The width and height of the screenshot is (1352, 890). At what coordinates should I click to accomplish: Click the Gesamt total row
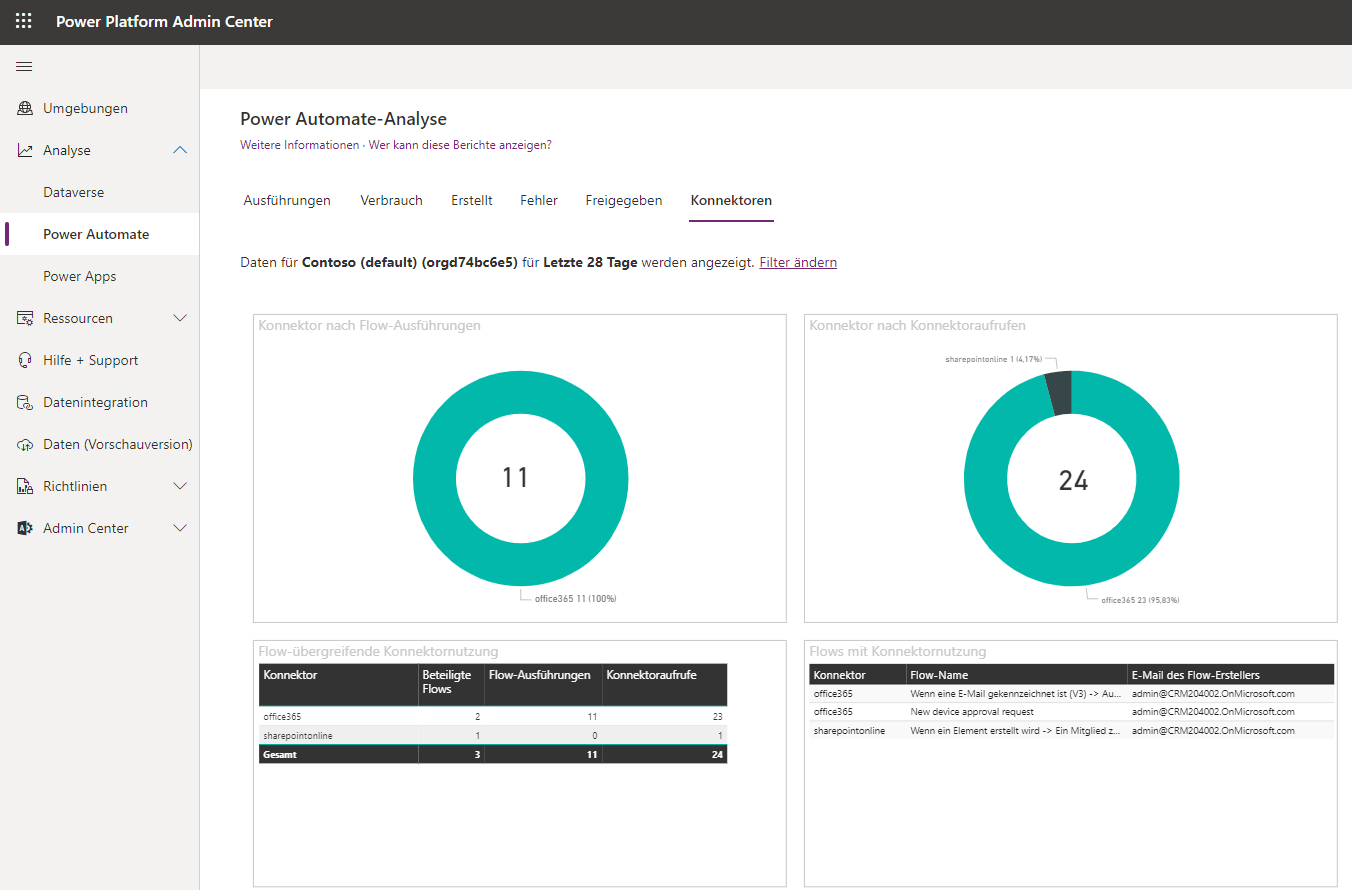point(493,754)
